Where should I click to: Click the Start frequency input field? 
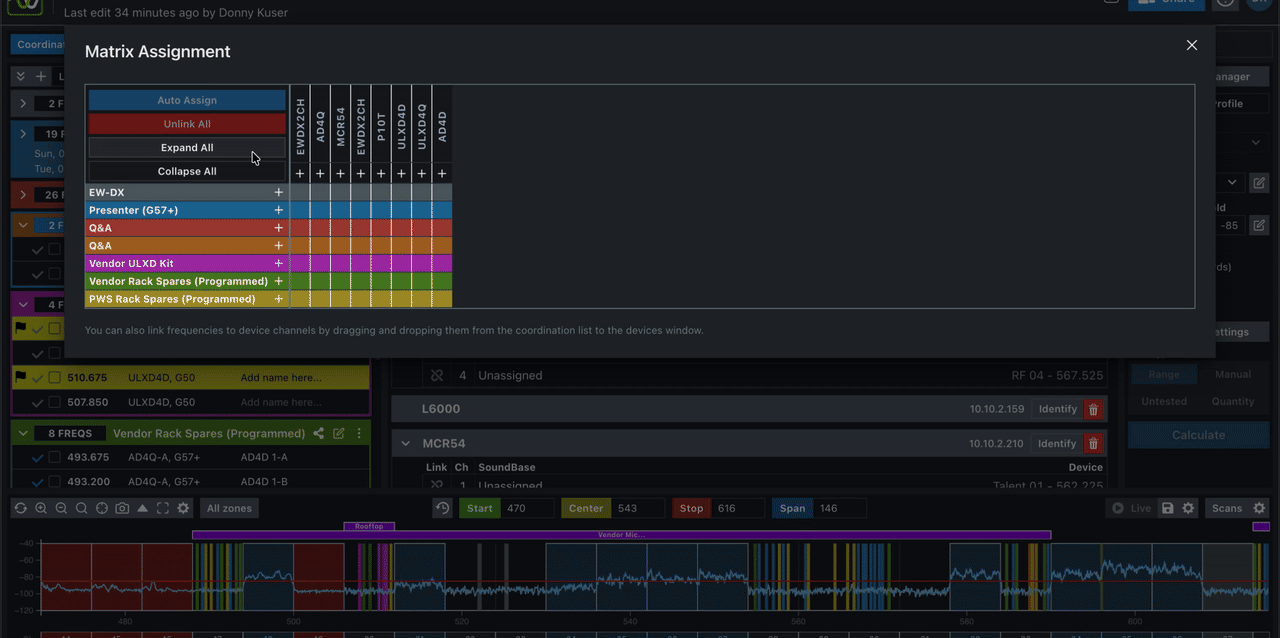[527, 508]
